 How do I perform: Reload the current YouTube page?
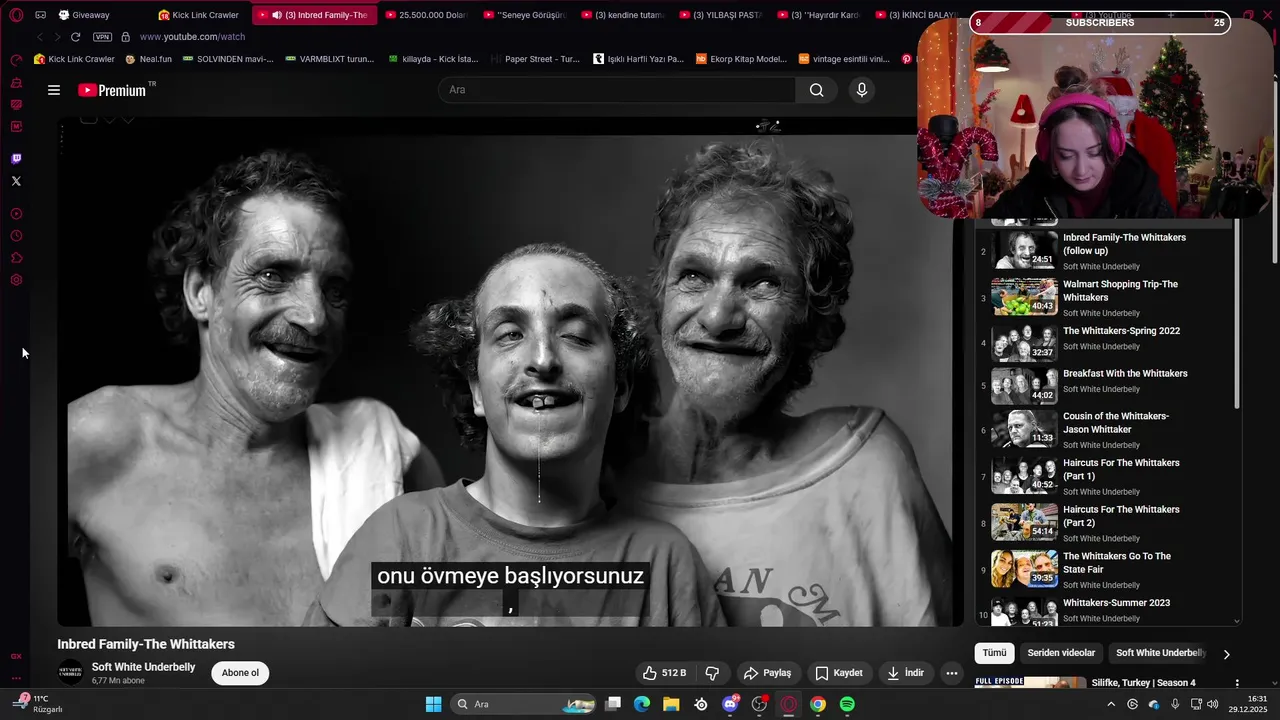pyautogui.click(x=75, y=37)
